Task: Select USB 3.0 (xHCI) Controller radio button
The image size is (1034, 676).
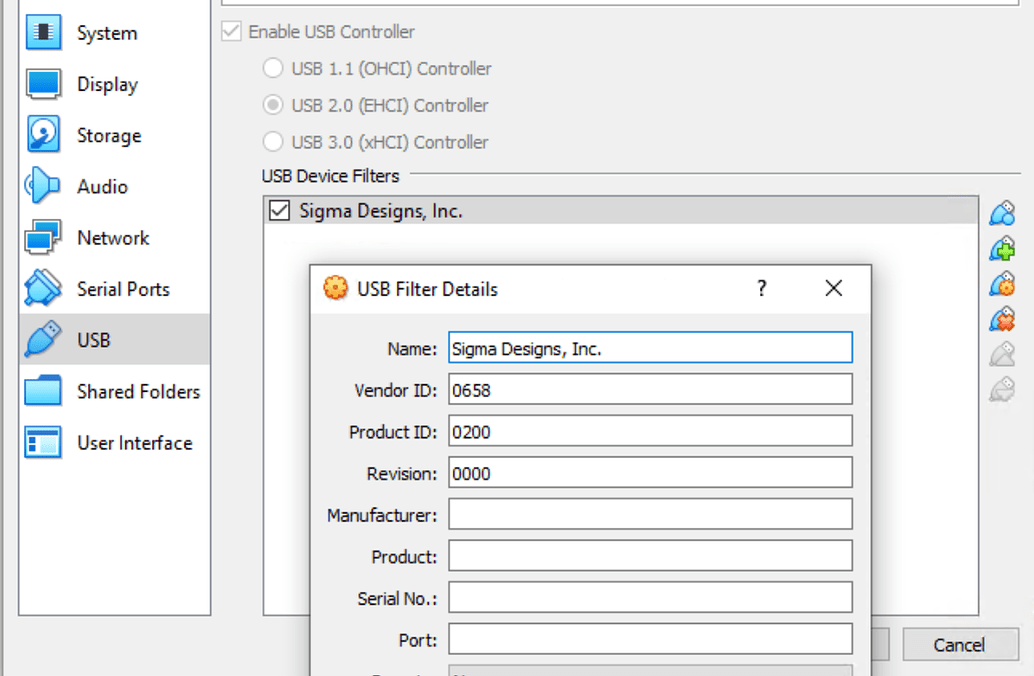Action: pos(272,142)
